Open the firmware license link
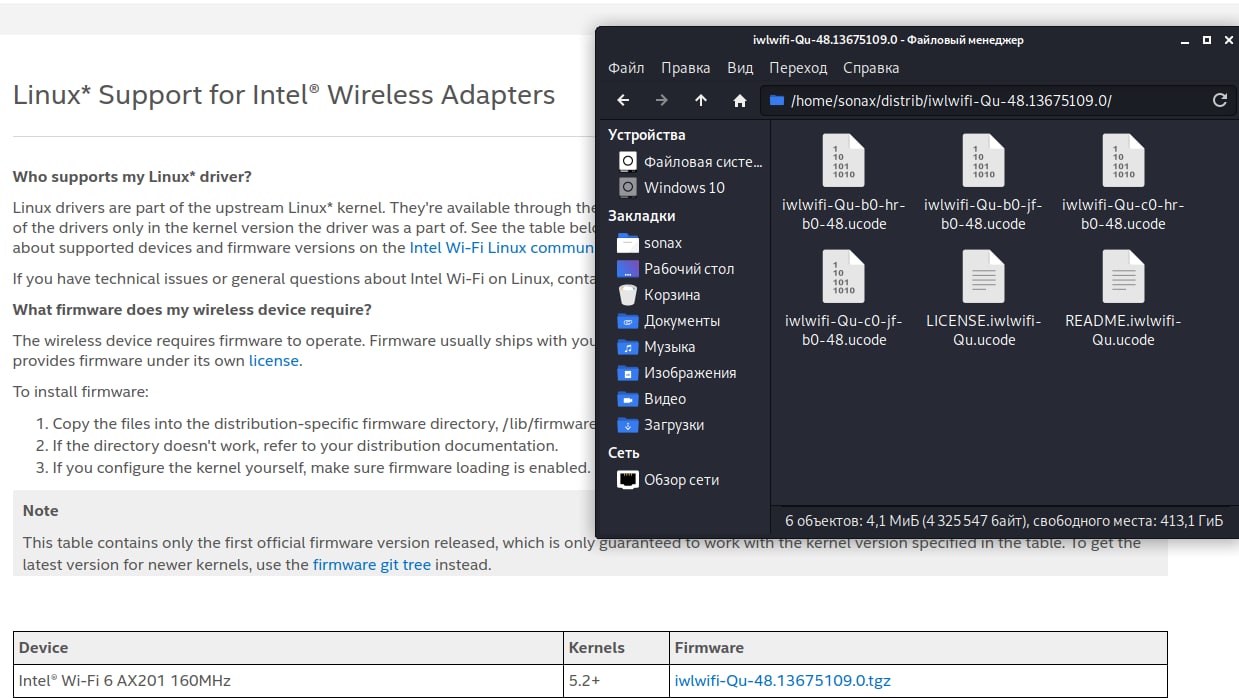Screen dimensions: 1239x698 click(274, 361)
